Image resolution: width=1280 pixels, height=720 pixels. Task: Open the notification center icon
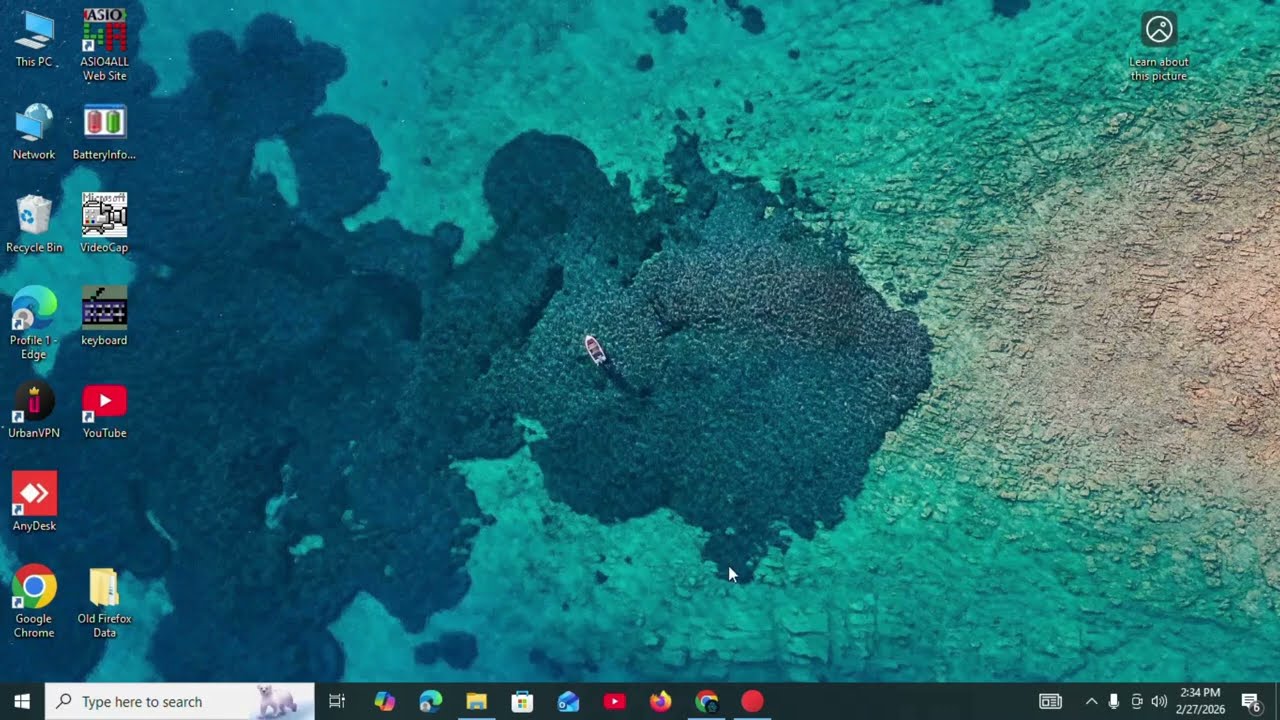point(1250,701)
